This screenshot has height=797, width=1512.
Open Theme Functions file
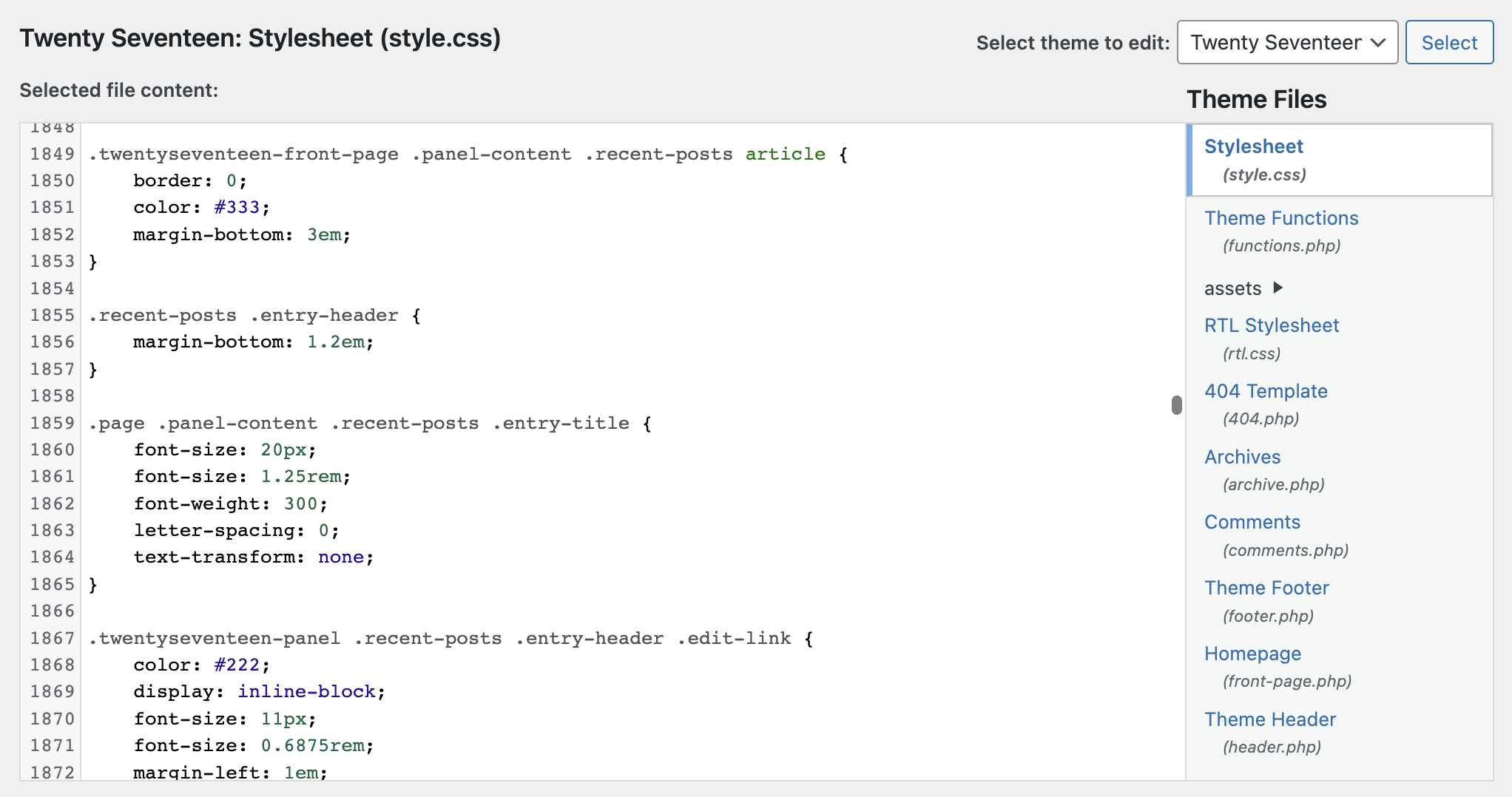coord(1280,219)
